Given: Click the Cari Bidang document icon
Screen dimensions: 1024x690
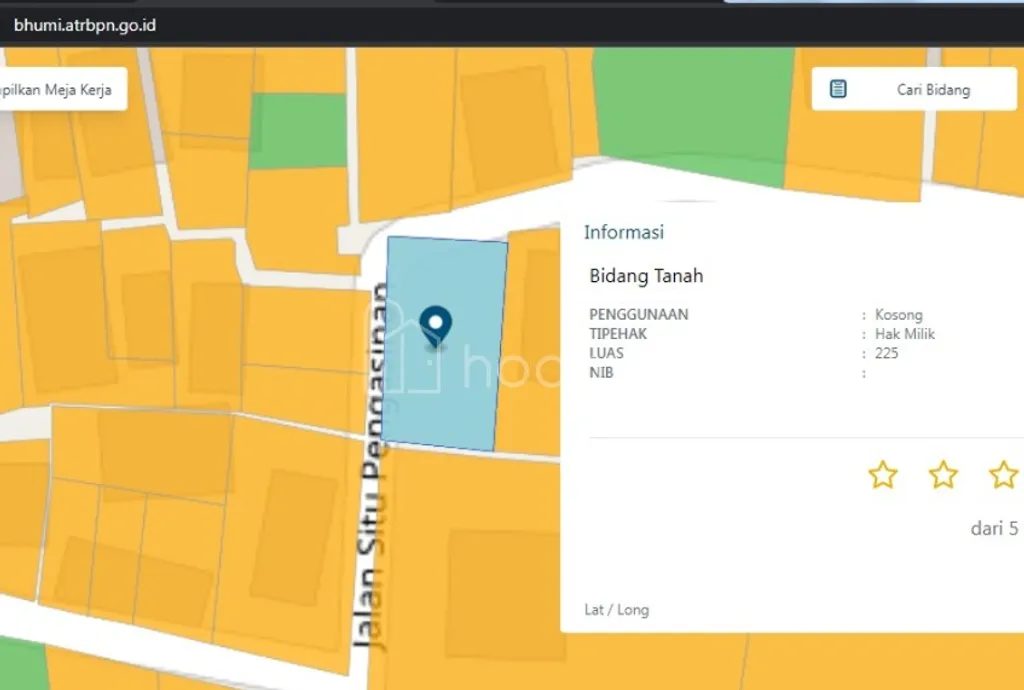Looking at the screenshot, I should pyautogui.click(x=836, y=88).
